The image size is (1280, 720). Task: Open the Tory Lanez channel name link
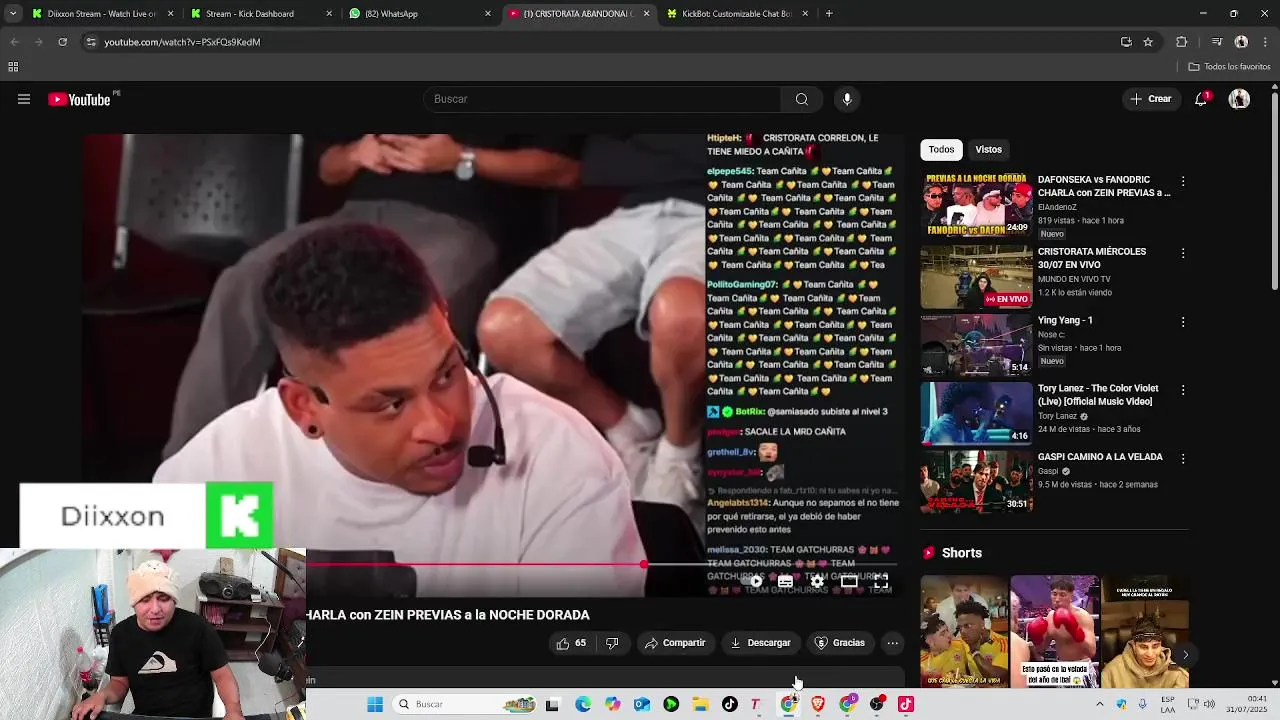[x=1058, y=416]
